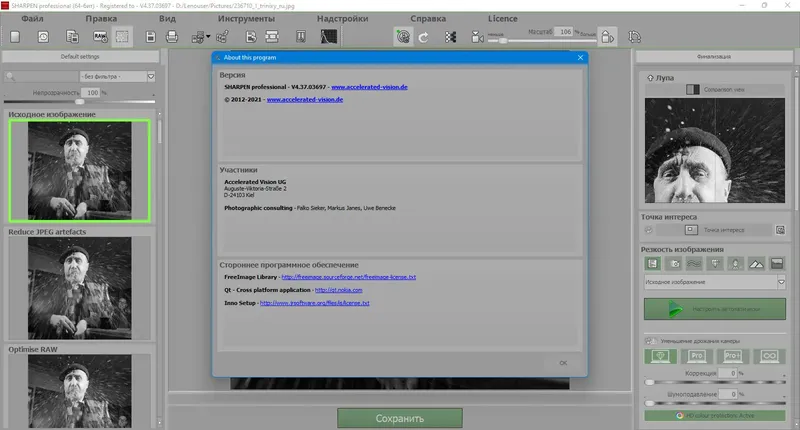Select the first film-frame sharpness category icon
The width and height of the screenshot is (800, 430).
(653, 264)
